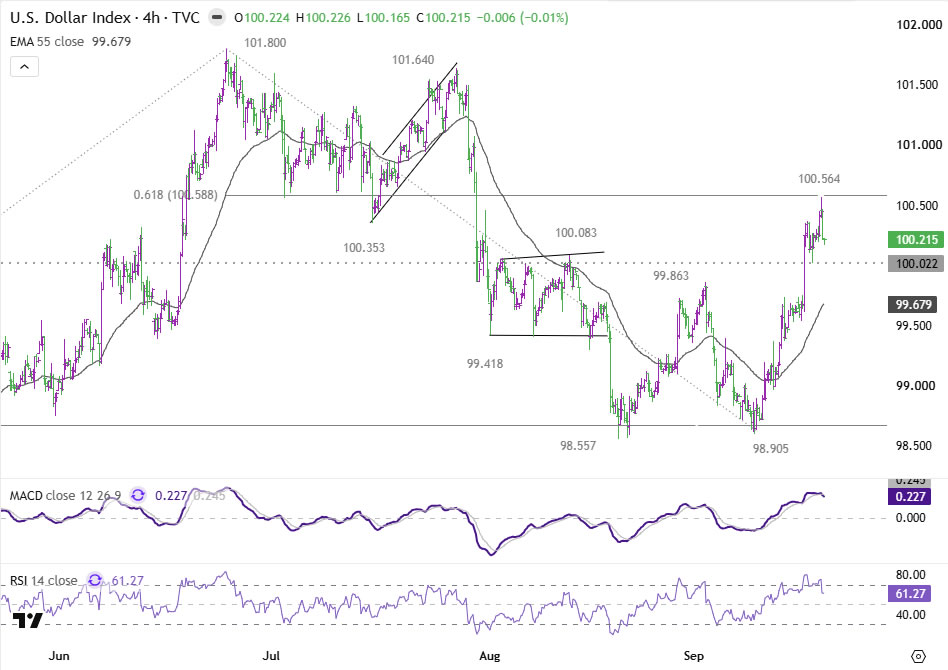Image resolution: width=948 pixels, height=670 pixels.
Task: Select the RSI 14 close legend
Action: click(x=44, y=581)
